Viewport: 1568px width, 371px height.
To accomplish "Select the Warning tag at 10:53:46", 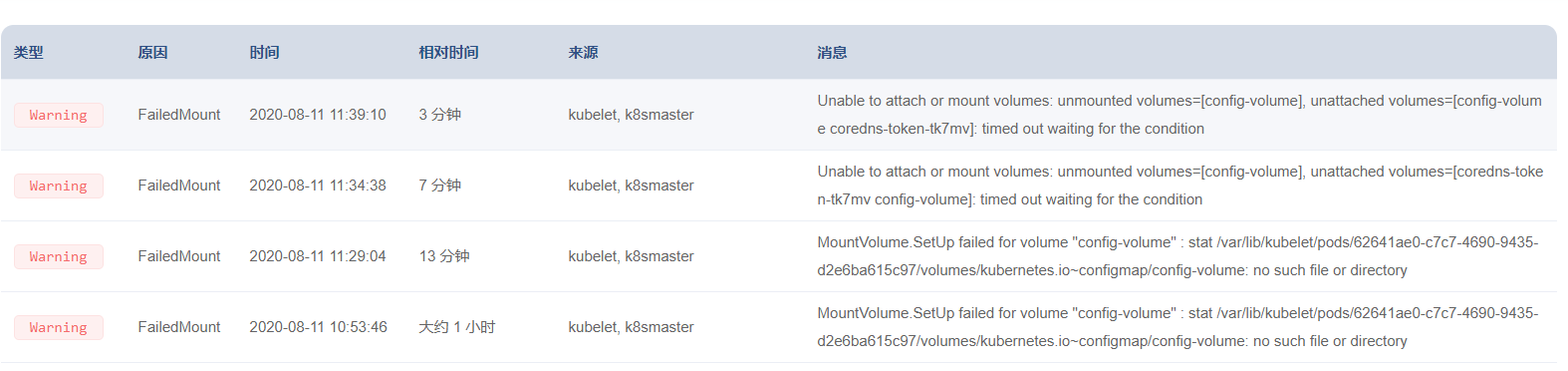I will pos(58,327).
